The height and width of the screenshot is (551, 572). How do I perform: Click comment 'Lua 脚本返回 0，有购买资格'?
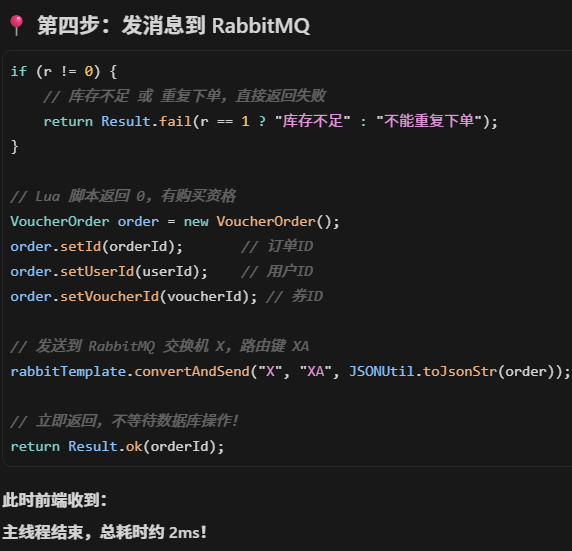pyautogui.click(x=123, y=196)
